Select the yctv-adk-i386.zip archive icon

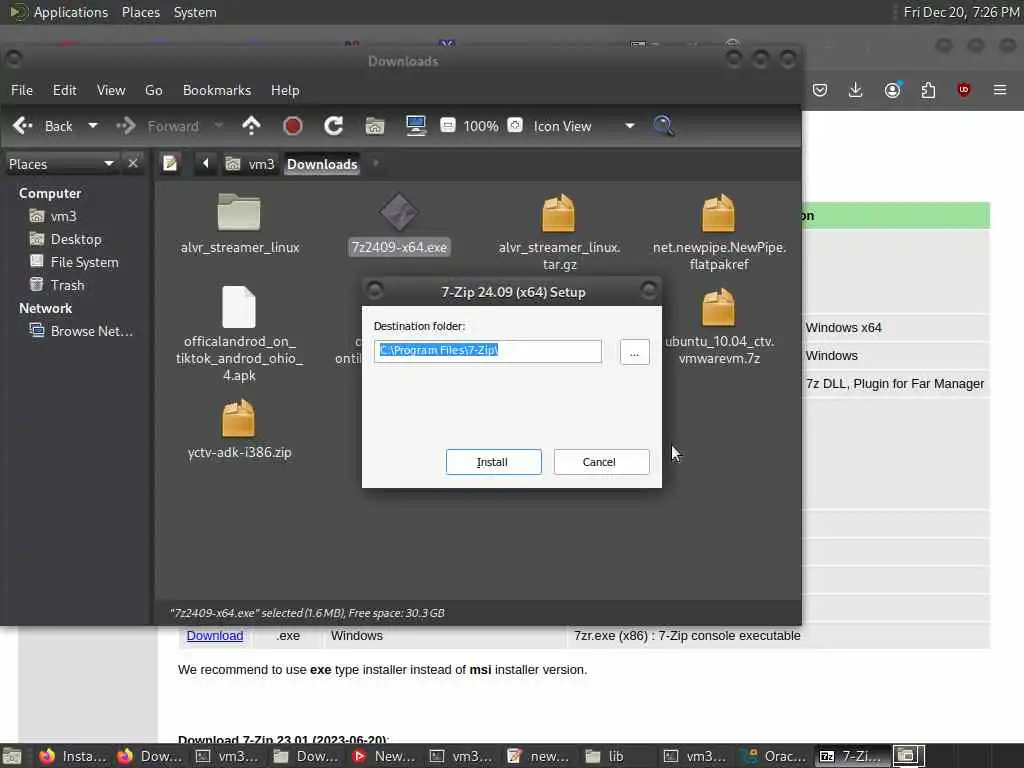[x=238, y=418]
